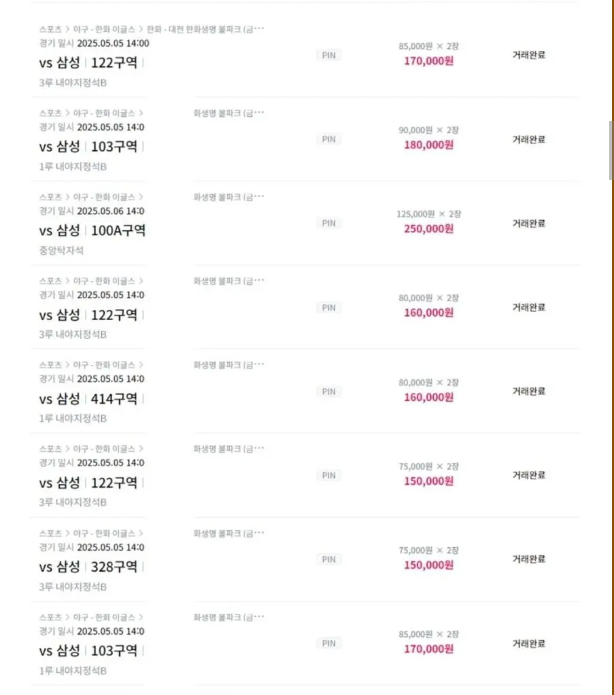614x695 pixels.
Task: Open the first vs 삼성 122구역 listing title
Action: coord(88,62)
